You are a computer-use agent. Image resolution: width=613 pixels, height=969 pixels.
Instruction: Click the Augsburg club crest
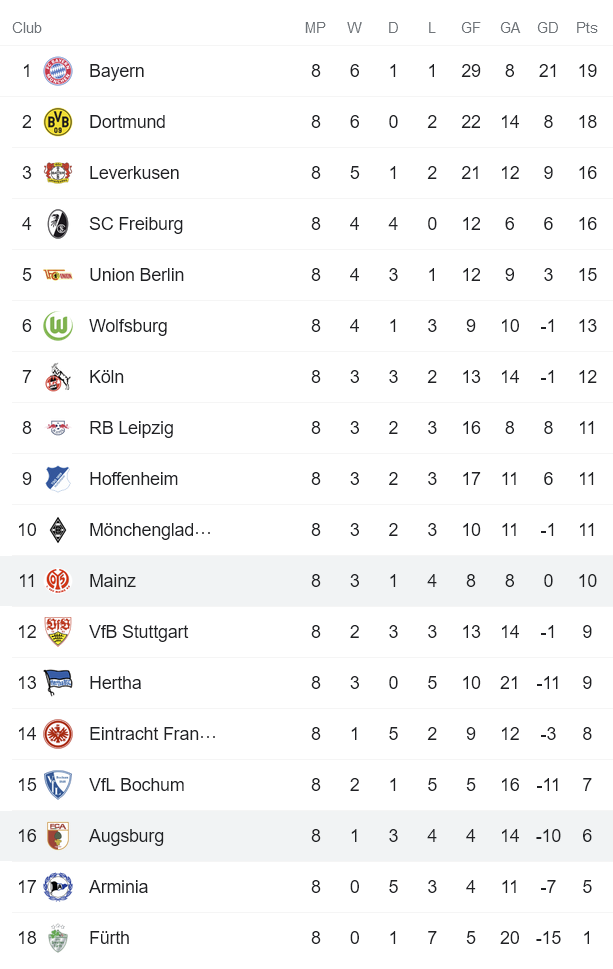pyautogui.click(x=58, y=836)
